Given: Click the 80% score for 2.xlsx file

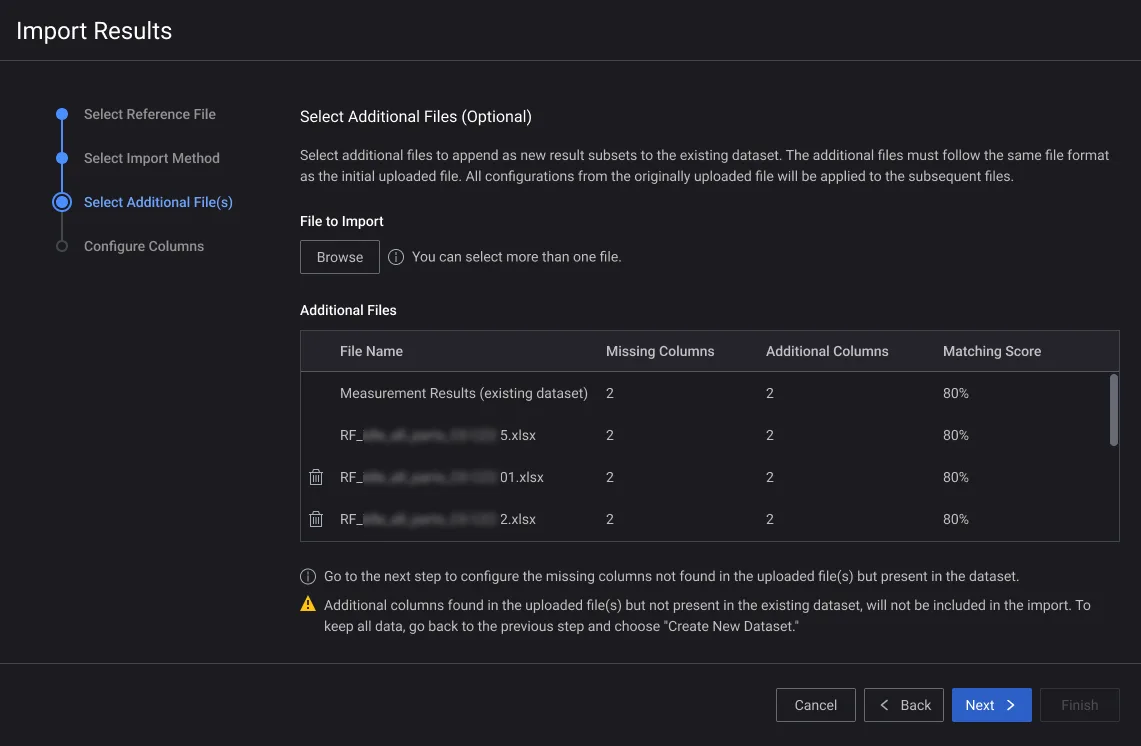Looking at the screenshot, I should (x=955, y=519).
